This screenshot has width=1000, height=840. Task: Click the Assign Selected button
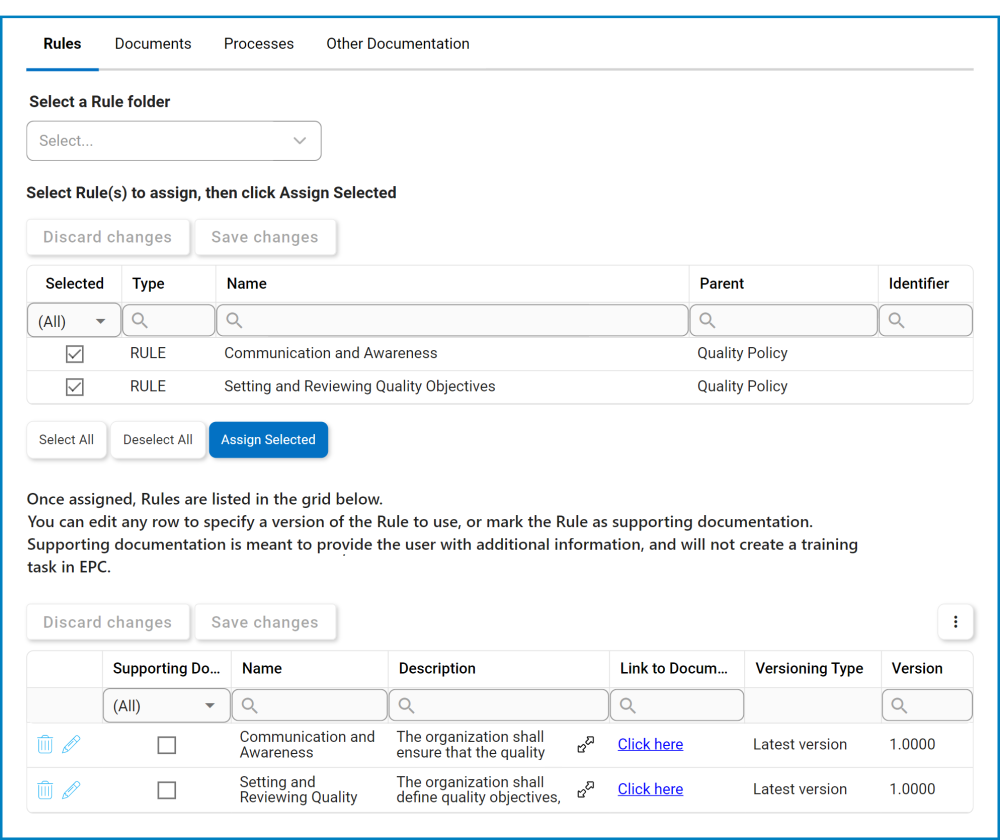268,439
